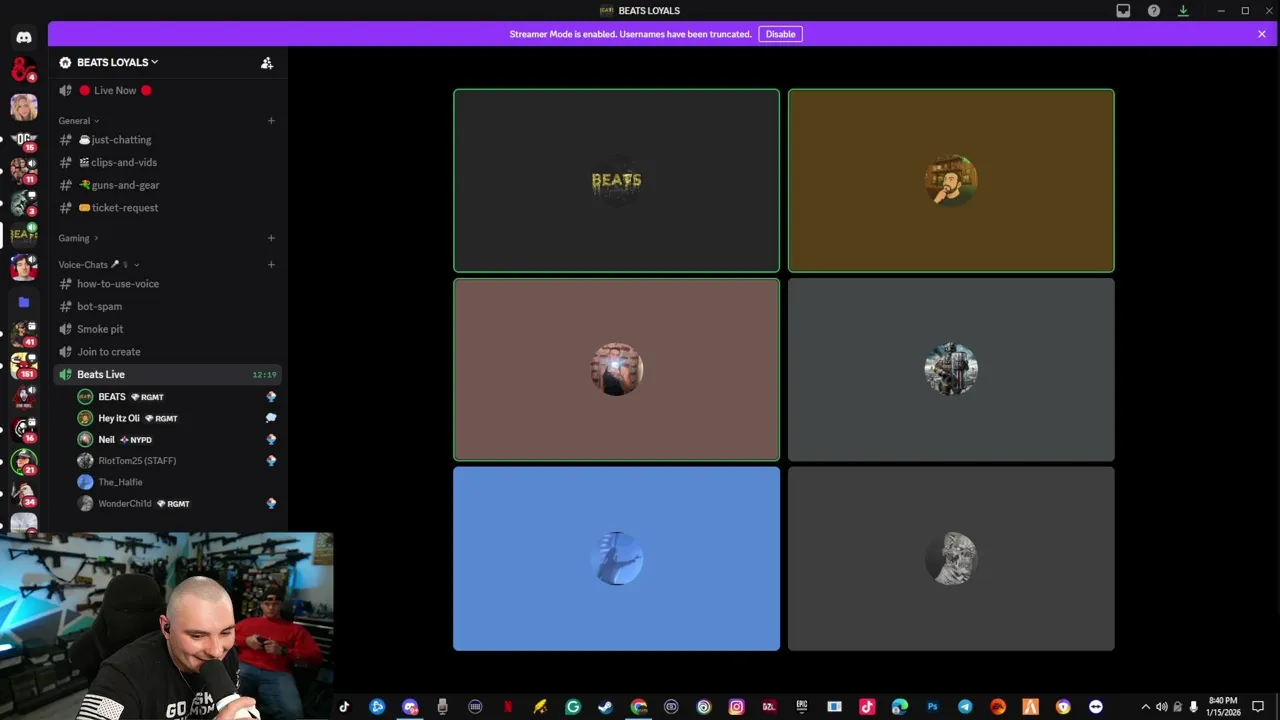Open the Live Now stage channel
Image resolution: width=1280 pixels, height=720 pixels.
coord(167,90)
